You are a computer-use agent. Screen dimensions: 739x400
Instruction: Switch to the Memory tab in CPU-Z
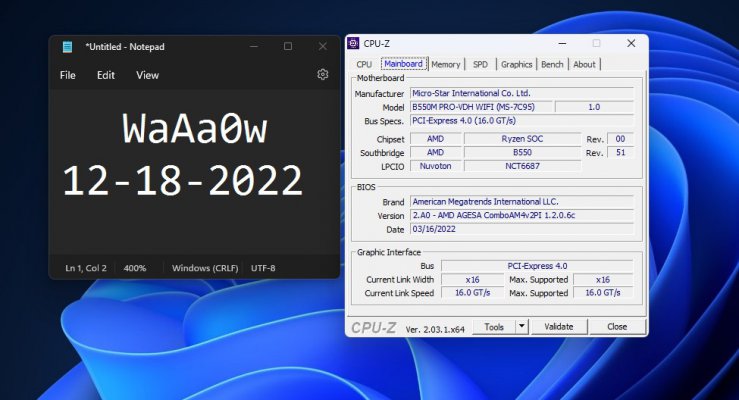pyautogui.click(x=445, y=64)
